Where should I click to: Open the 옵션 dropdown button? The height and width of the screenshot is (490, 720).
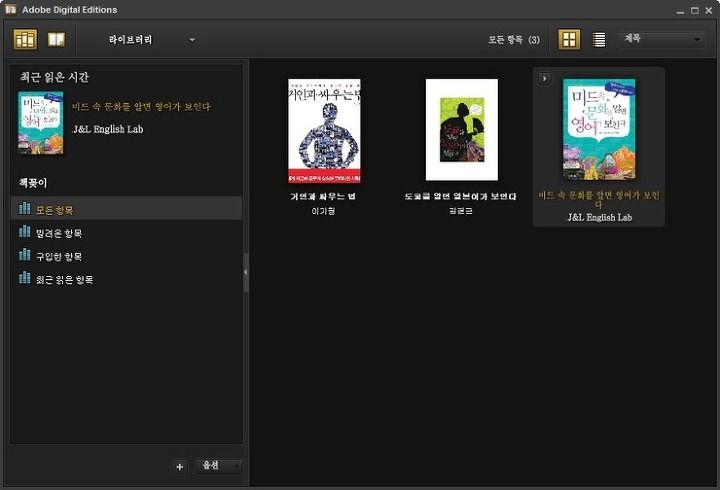pyautogui.click(x=218, y=466)
